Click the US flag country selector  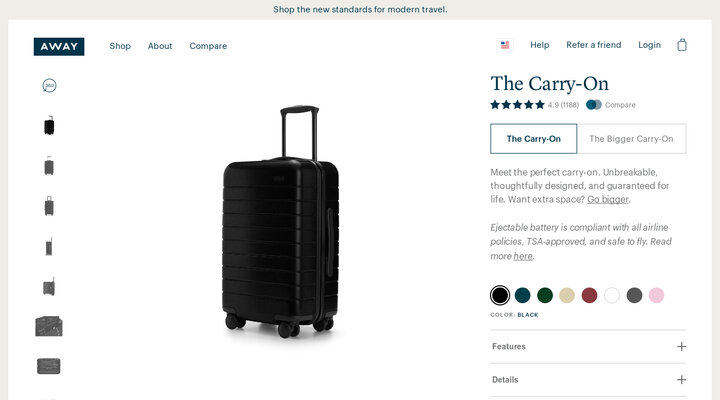(x=505, y=45)
